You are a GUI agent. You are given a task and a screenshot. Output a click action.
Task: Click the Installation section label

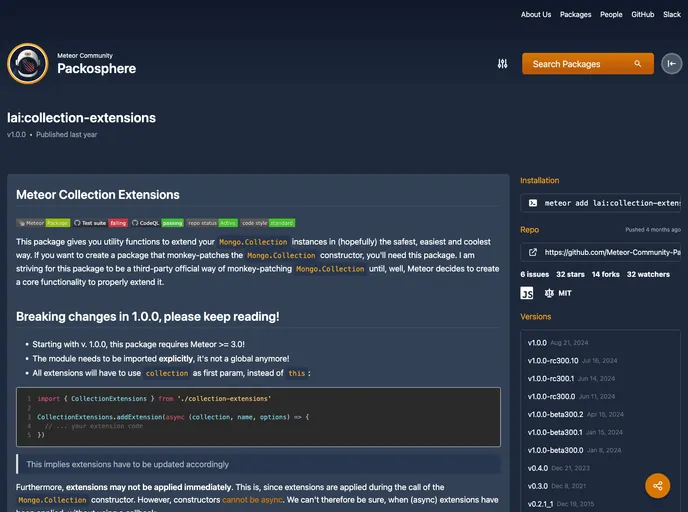pos(539,180)
